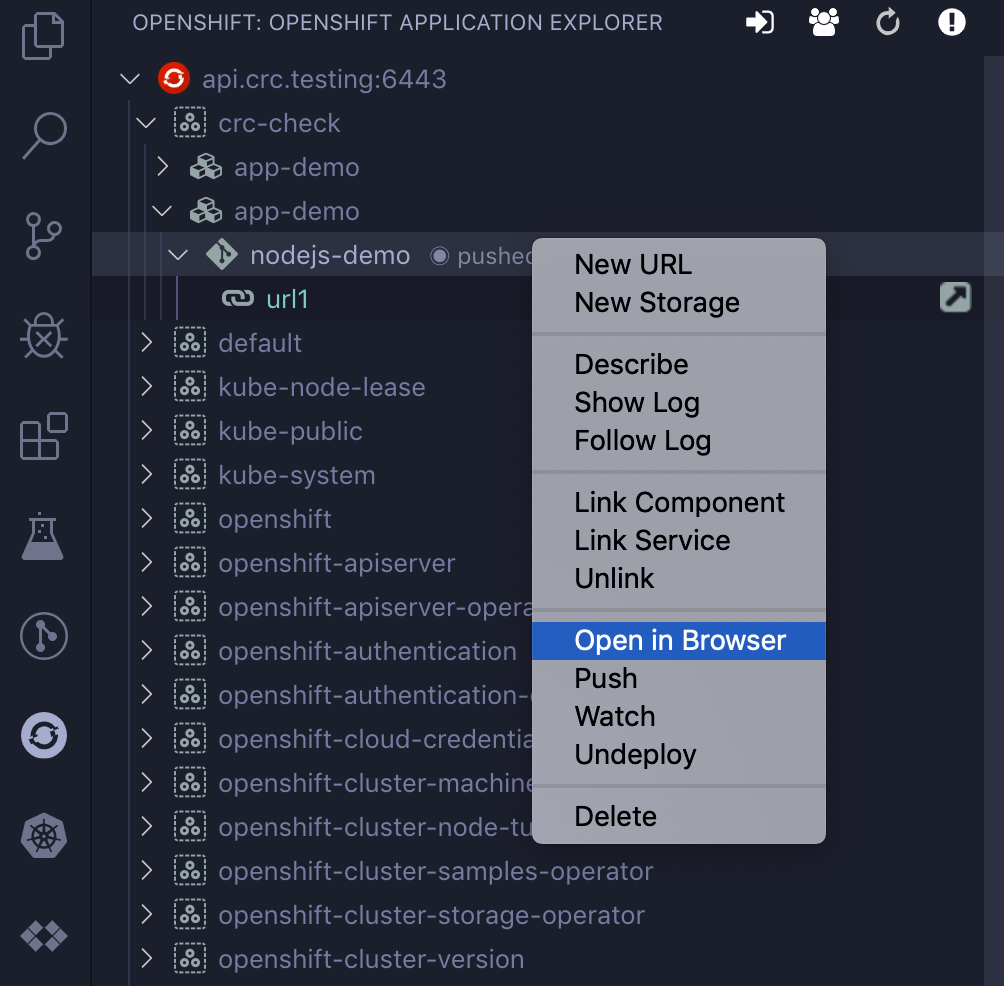Viewport: 1004px width, 986px height.
Task: Select New URL in context menu
Action: click(632, 265)
